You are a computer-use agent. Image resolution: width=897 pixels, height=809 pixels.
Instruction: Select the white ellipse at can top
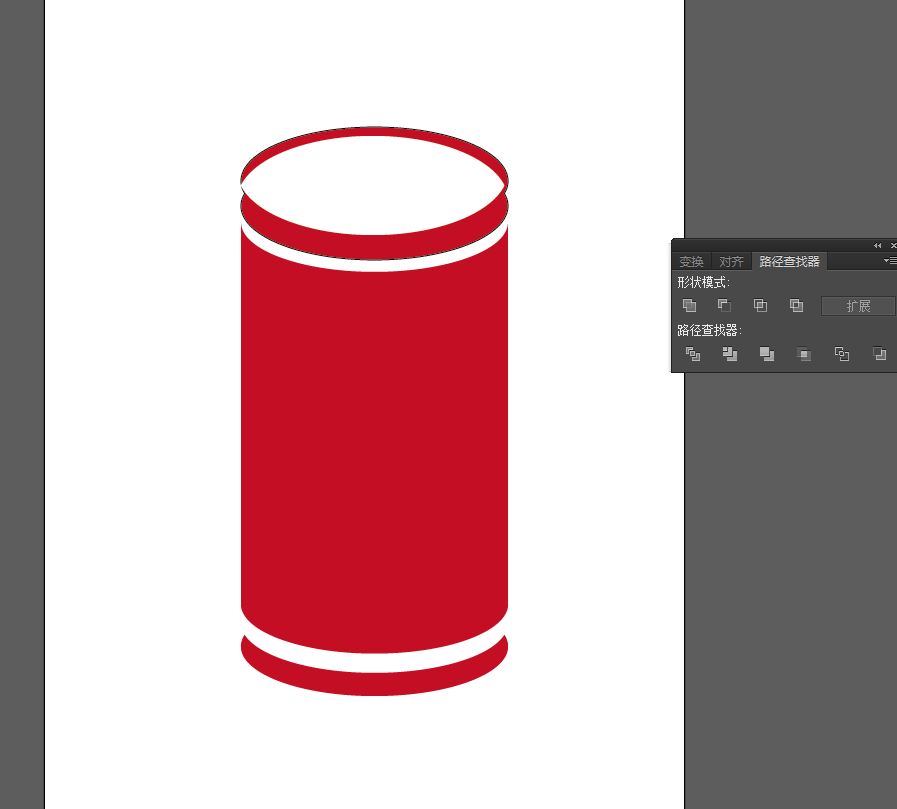click(374, 185)
